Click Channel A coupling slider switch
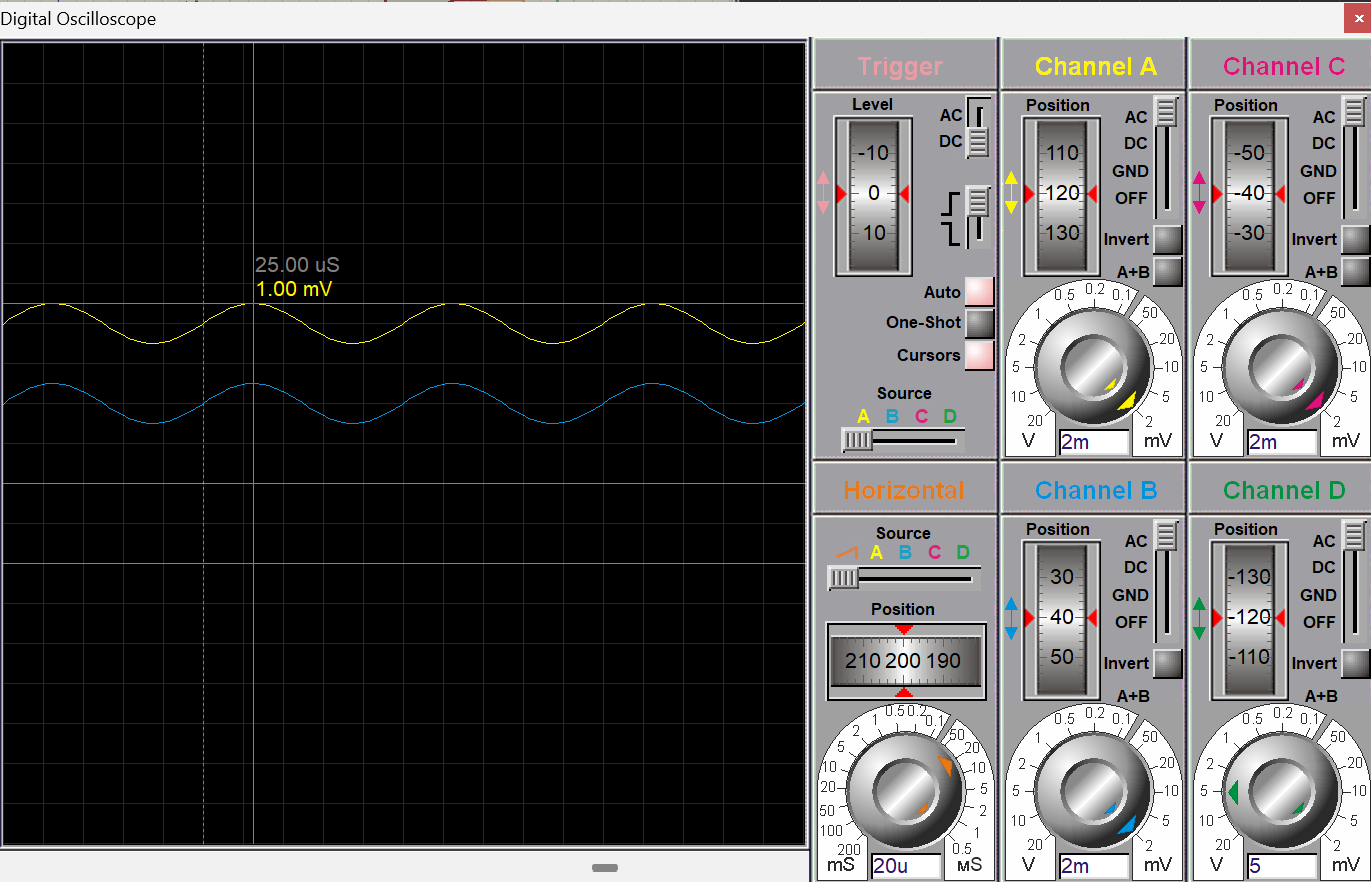Screen dimensions: 1371x882 (1165, 156)
